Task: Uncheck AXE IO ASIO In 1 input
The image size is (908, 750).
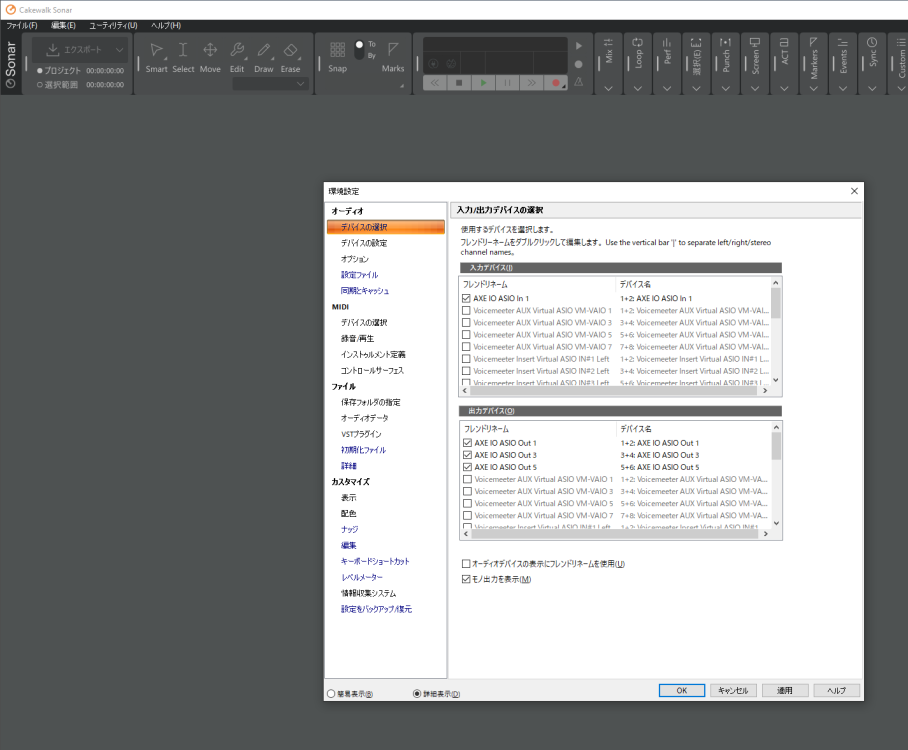Action: point(466,298)
